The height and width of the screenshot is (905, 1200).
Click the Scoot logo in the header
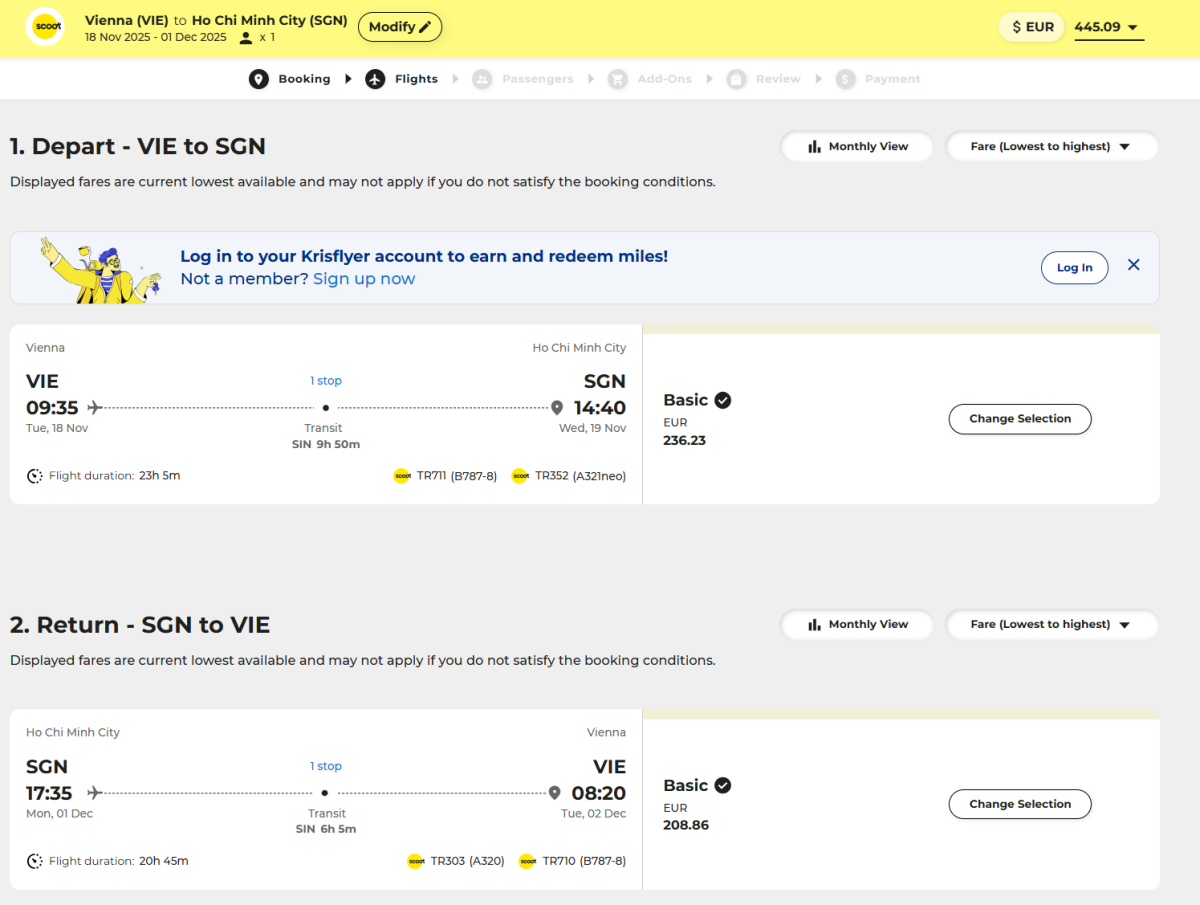coord(44,27)
